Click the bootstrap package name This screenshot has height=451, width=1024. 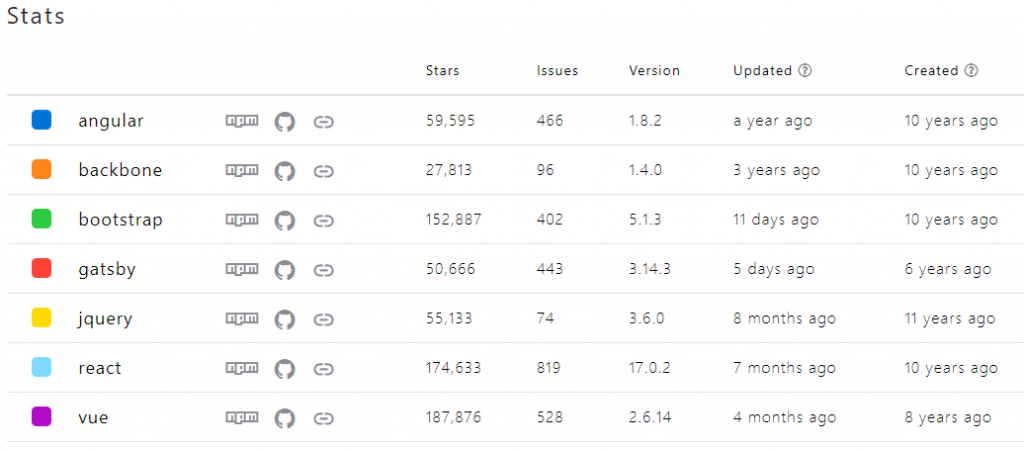[120, 220]
